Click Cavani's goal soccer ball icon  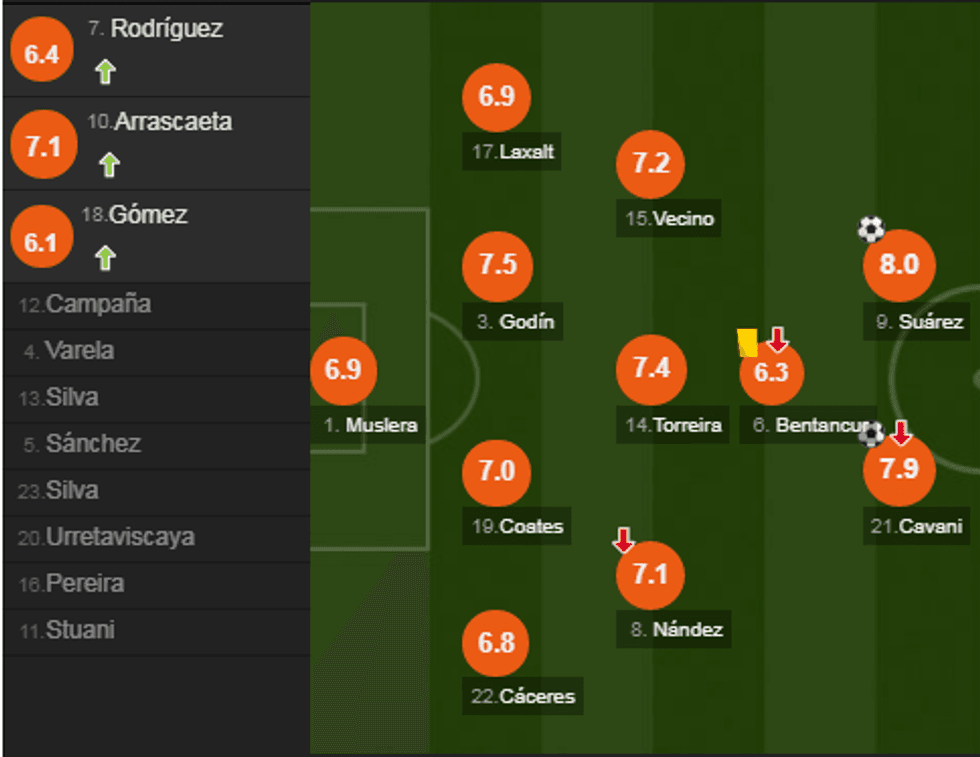(x=872, y=433)
